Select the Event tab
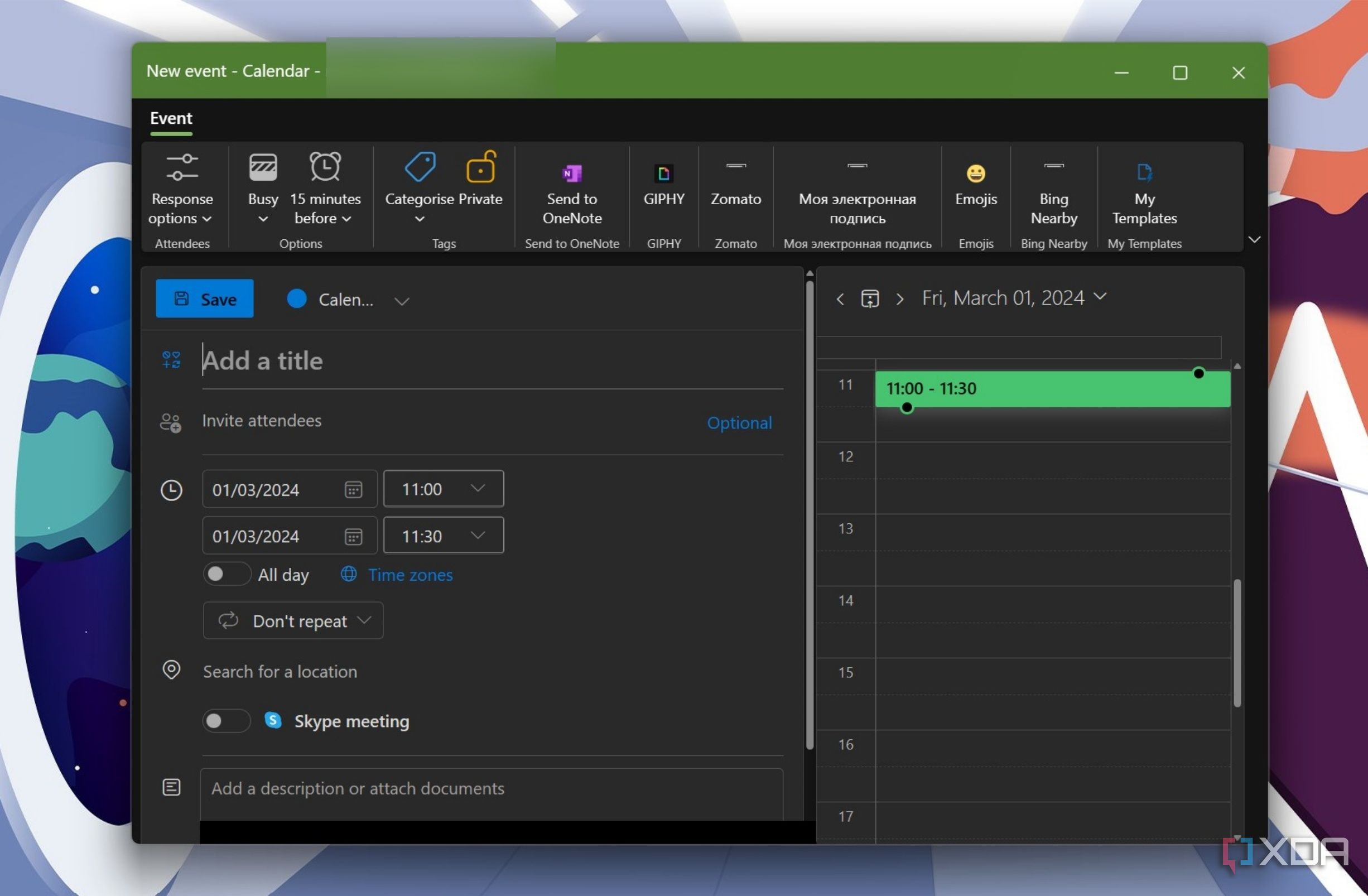 (171, 118)
